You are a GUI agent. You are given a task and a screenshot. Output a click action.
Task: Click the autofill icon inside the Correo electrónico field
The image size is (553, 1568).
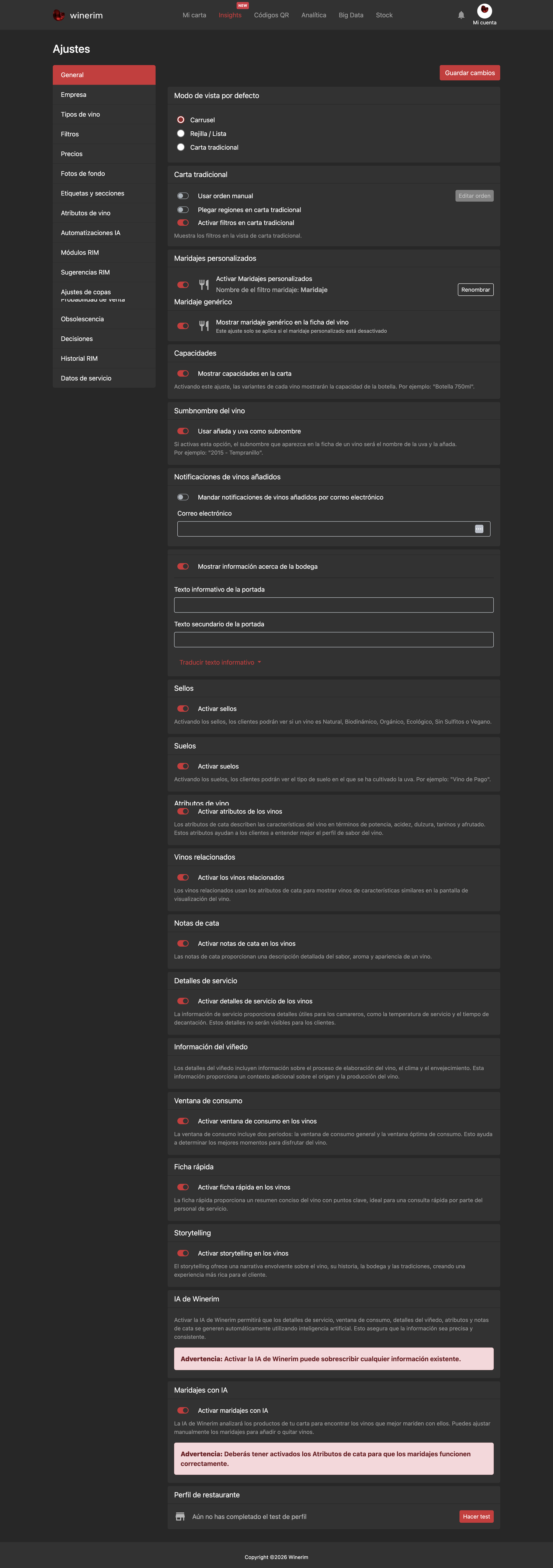[479, 529]
